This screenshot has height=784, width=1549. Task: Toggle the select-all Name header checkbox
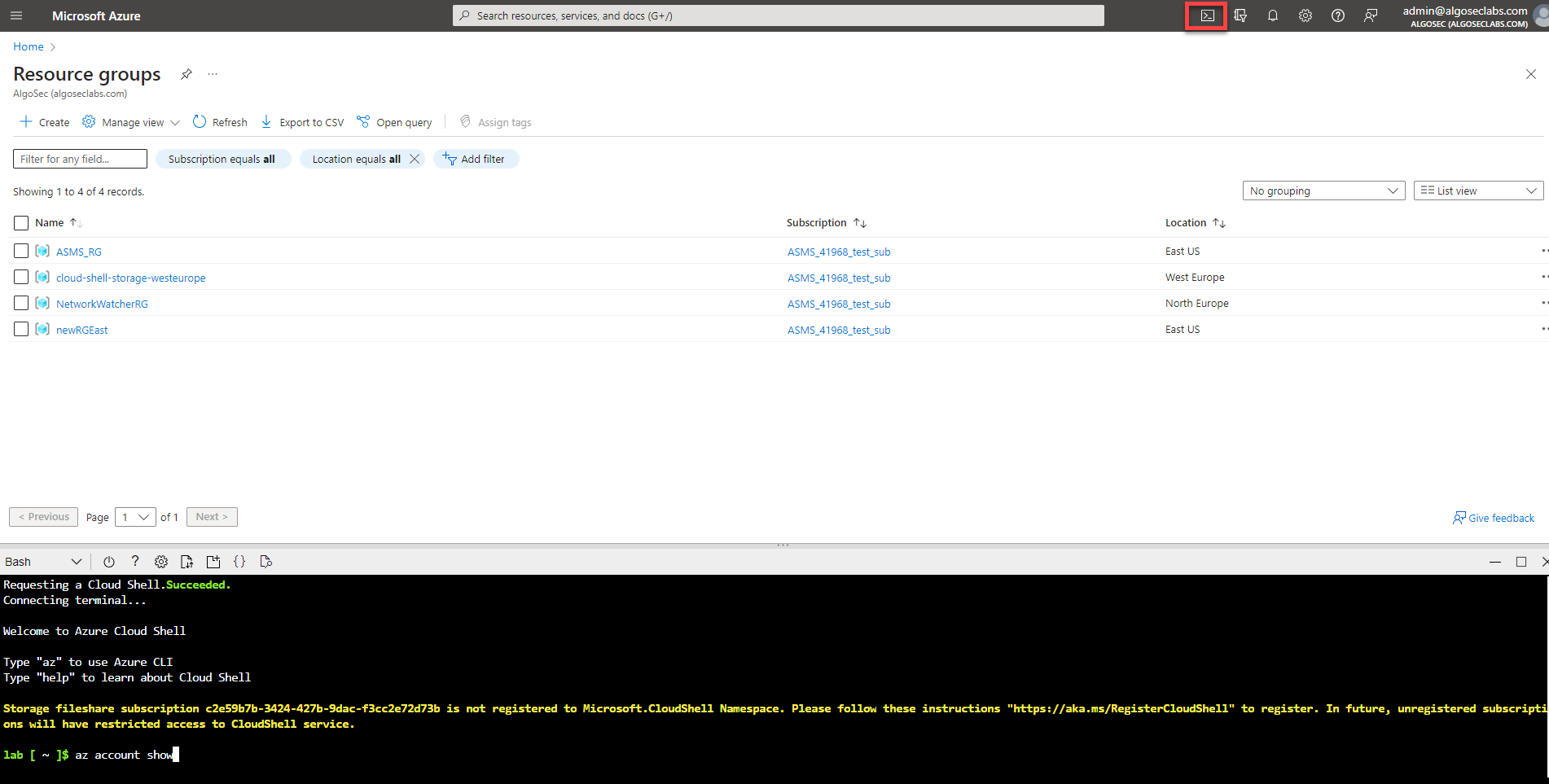(x=21, y=223)
